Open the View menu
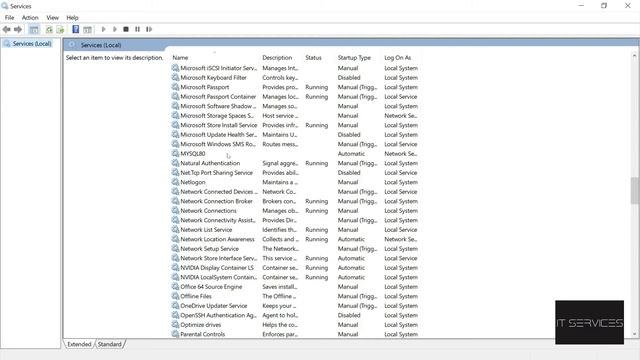Screen dimensions: 640x360 pyautogui.click(x=52, y=18)
